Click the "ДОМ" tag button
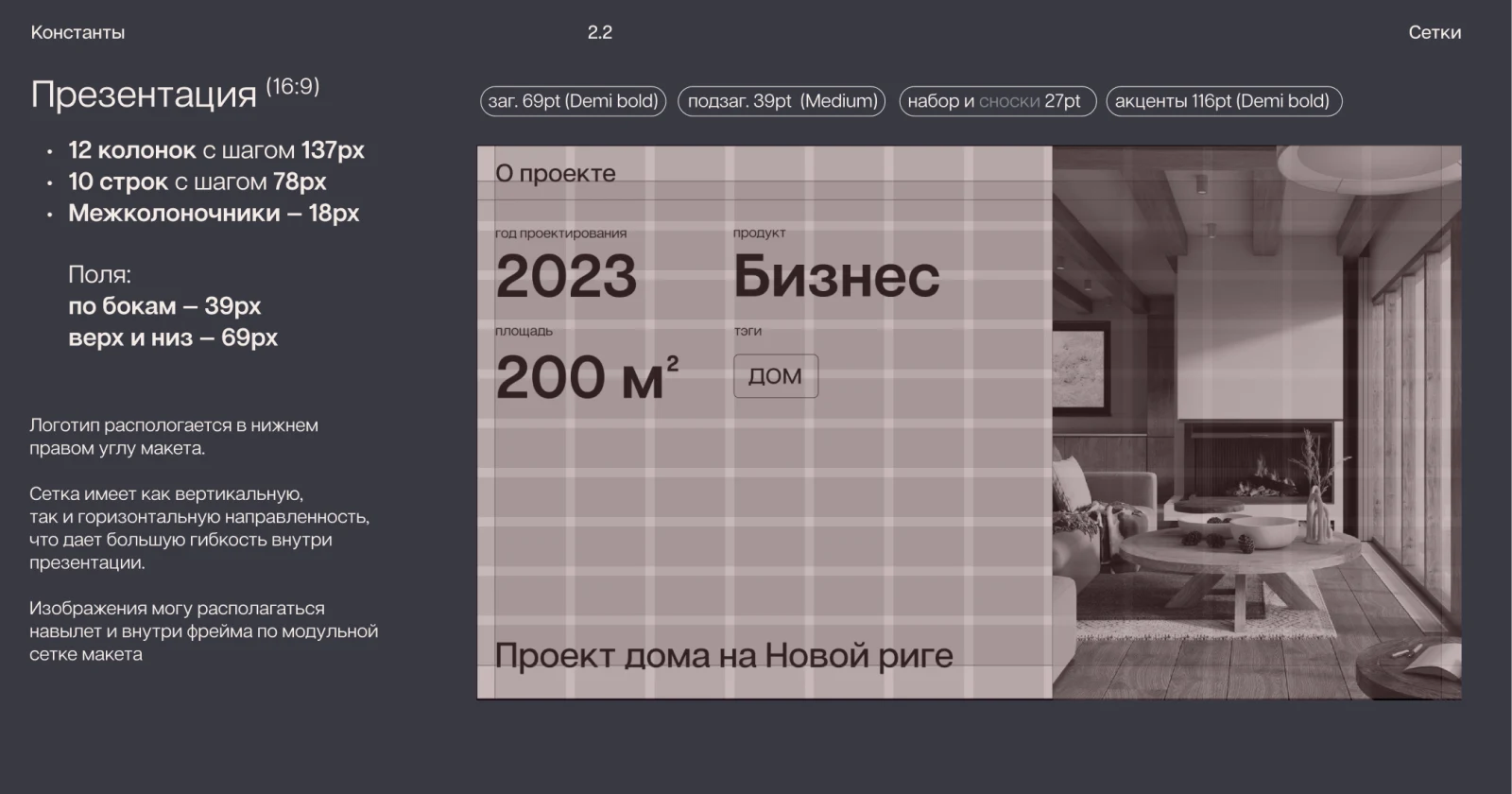The height and width of the screenshot is (794, 1512). [775, 376]
